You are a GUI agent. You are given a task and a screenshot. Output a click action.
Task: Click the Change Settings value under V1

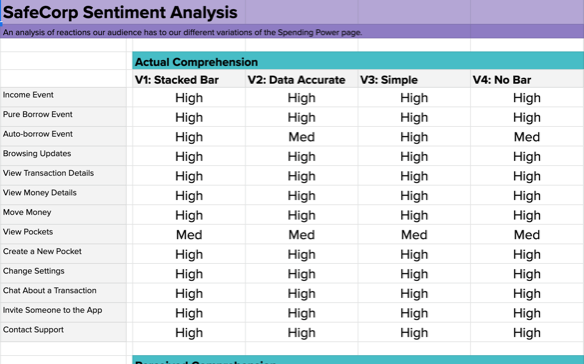189,274
